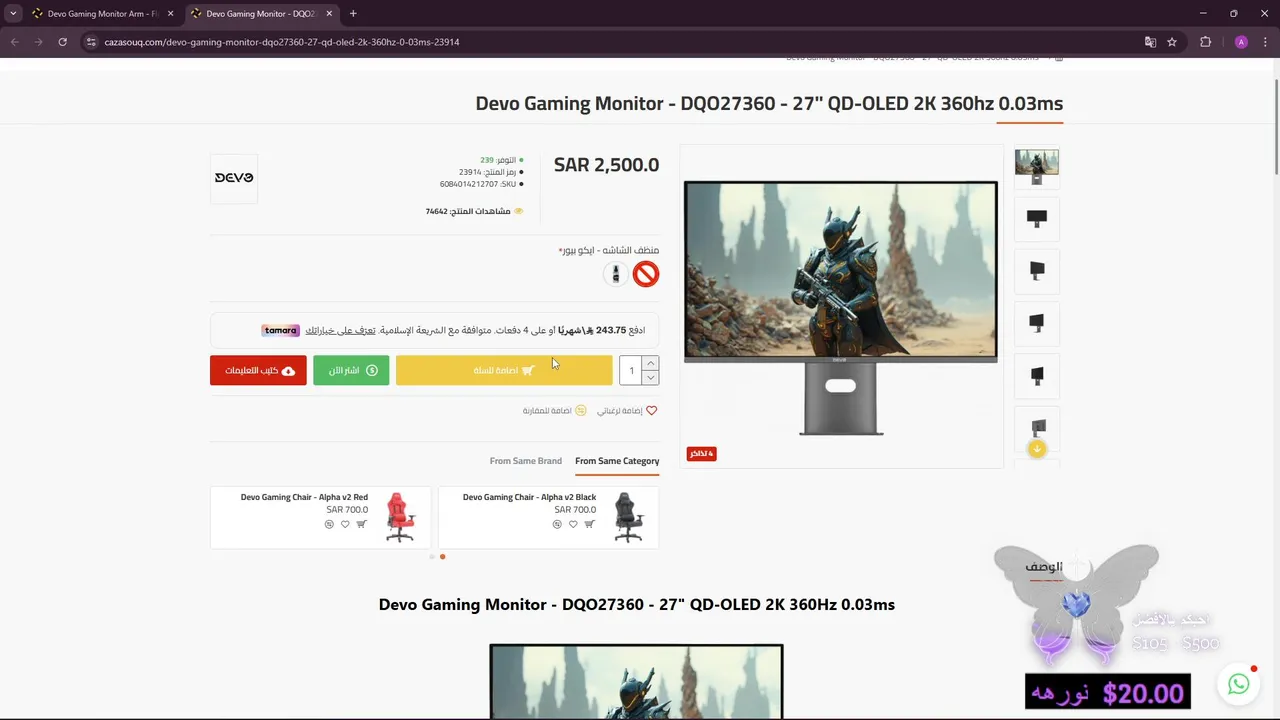
Task: Select the Eco Pure screen cleaner bottle option
Action: click(x=616, y=274)
